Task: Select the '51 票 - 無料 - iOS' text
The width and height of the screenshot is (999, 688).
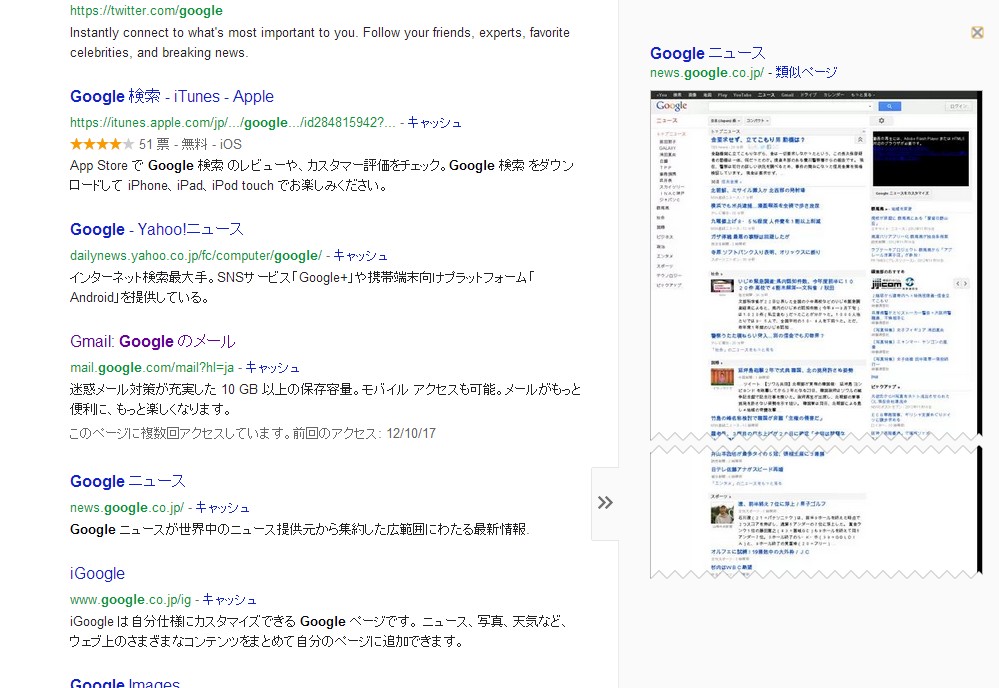Action: tap(190, 144)
